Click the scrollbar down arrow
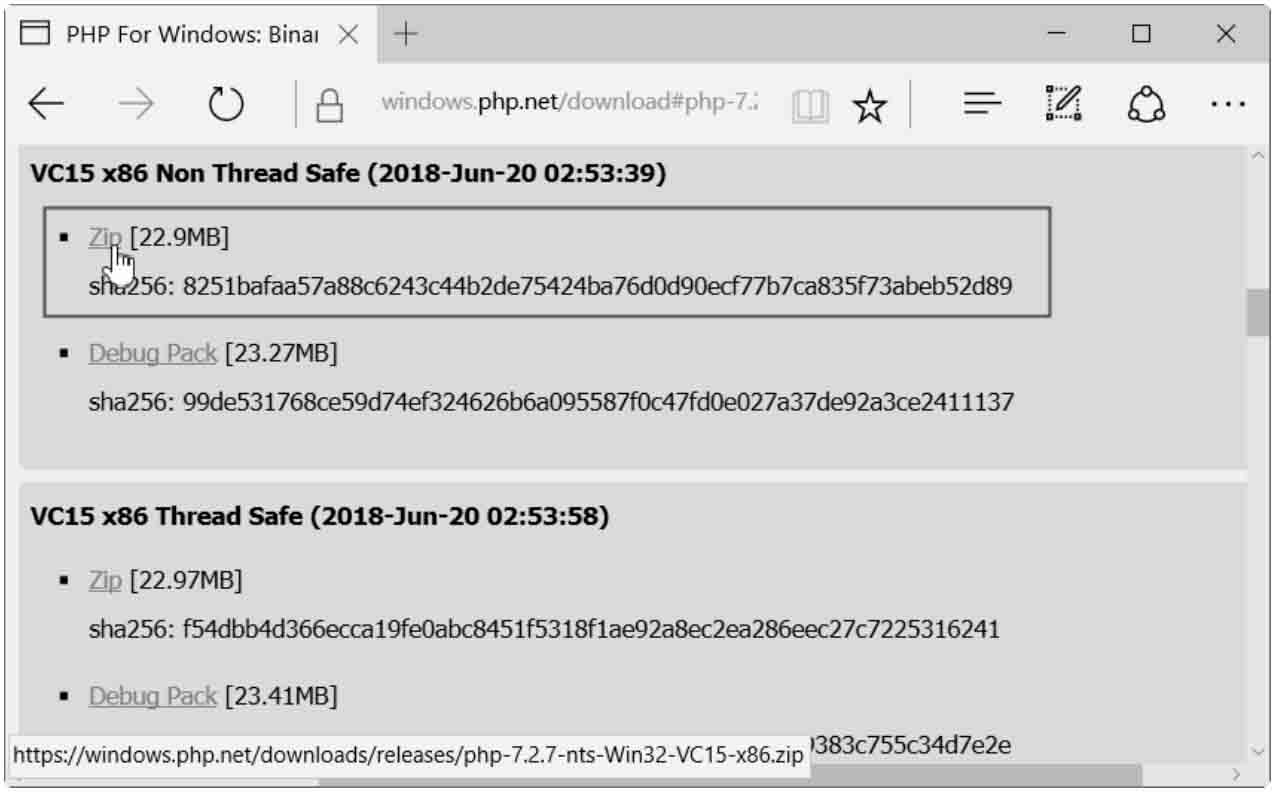The height and width of the screenshot is (796, 1278). [x=1257, y=750]
